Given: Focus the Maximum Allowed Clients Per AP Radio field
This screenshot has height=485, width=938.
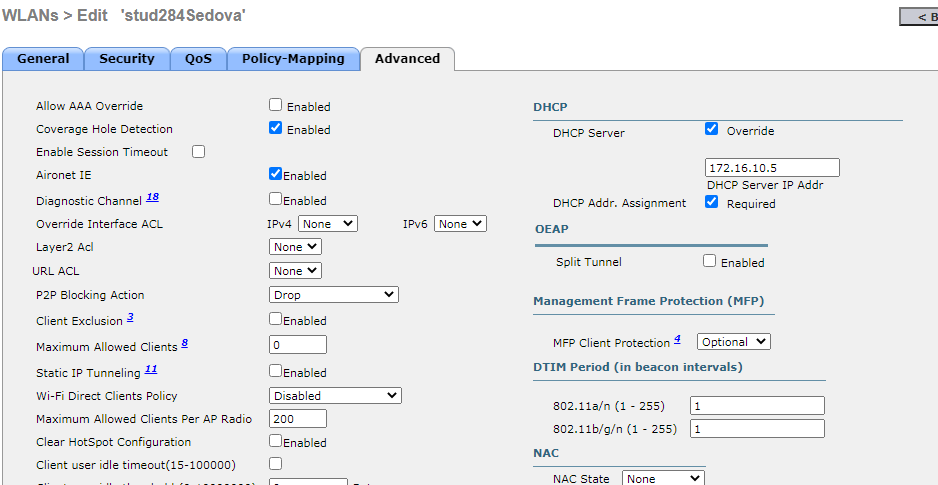Looking at the screenshot, I should pos(298,419).
